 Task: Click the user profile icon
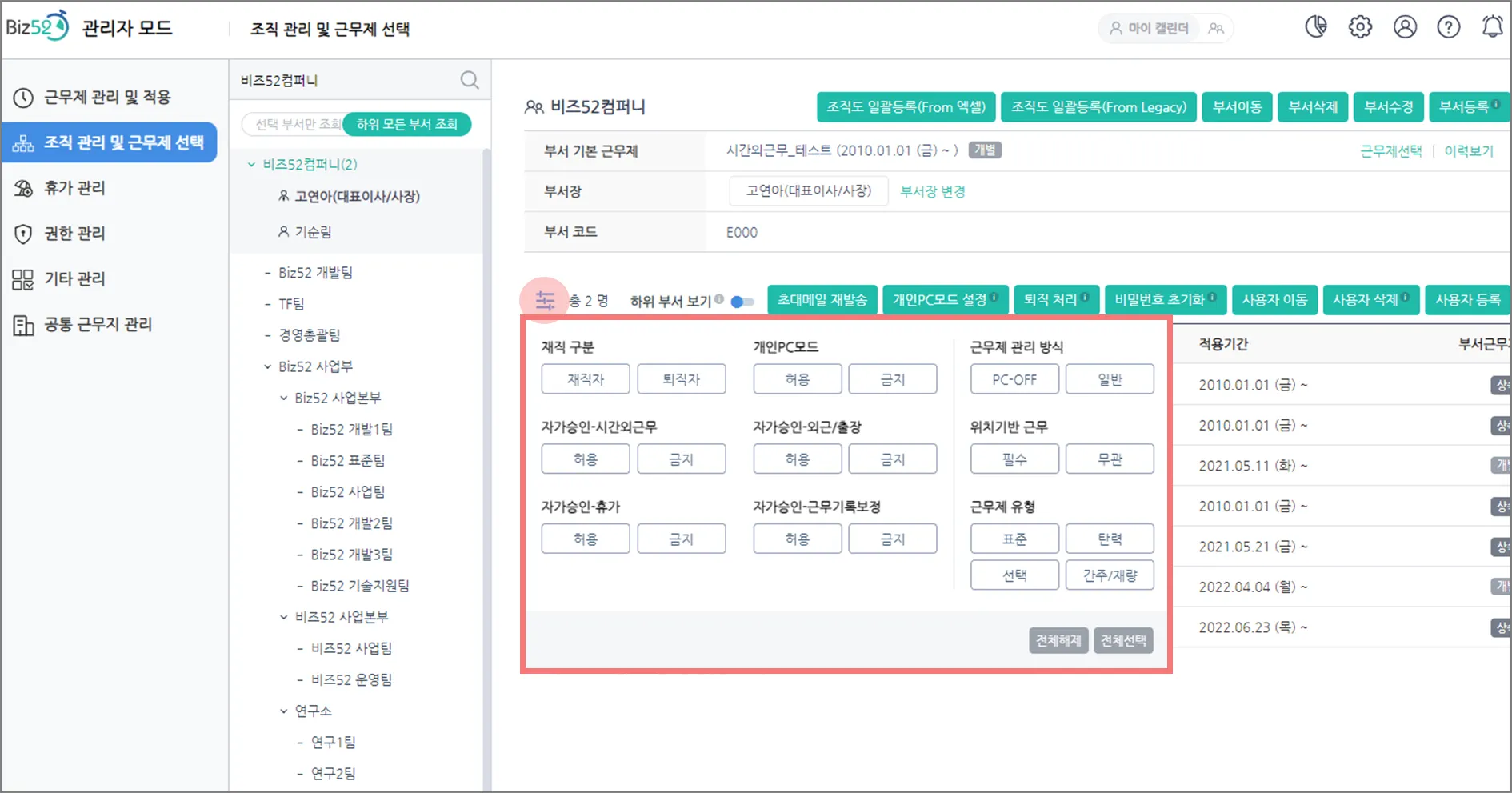[x=1405, y=27]
